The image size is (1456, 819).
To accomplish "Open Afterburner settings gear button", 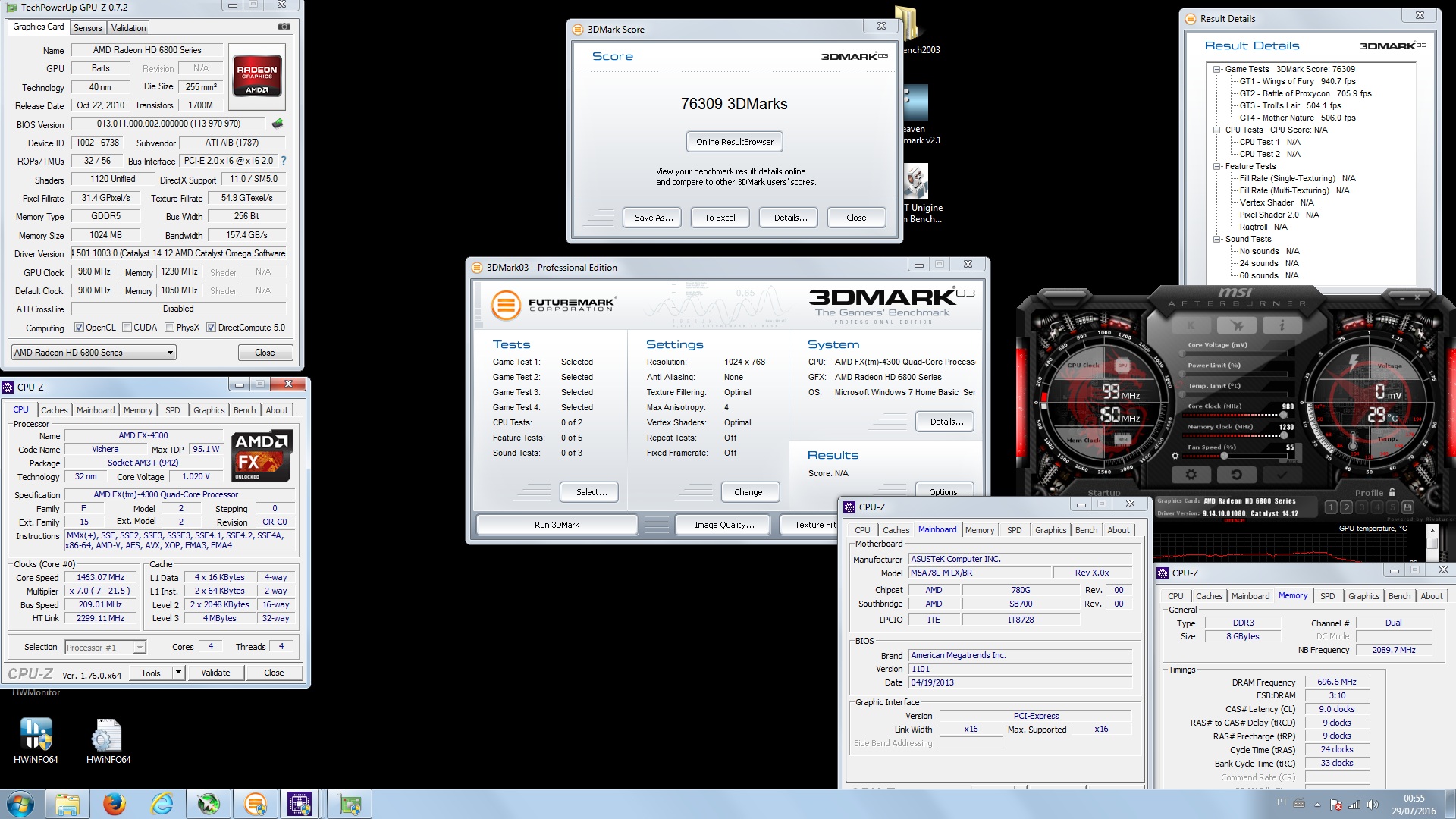I will click(1191, 475).
